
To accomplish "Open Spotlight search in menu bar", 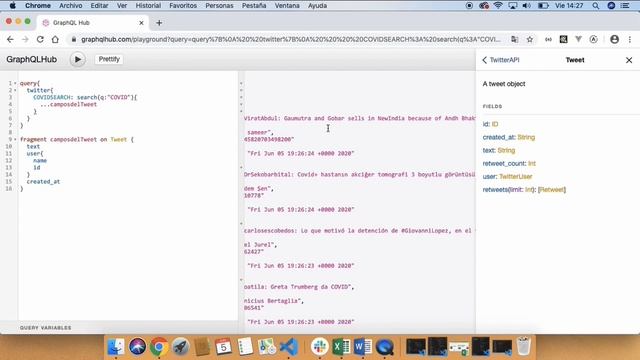I will tap(596, 6).
